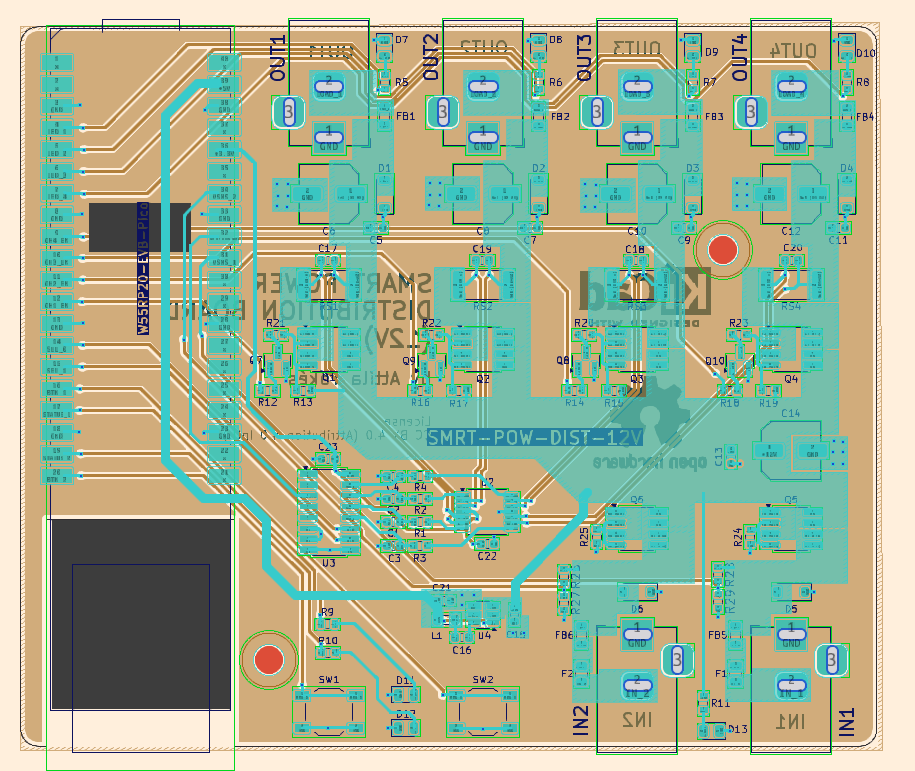Click capacitor label C17
The image size is (915, 771).
coord(328,248)
